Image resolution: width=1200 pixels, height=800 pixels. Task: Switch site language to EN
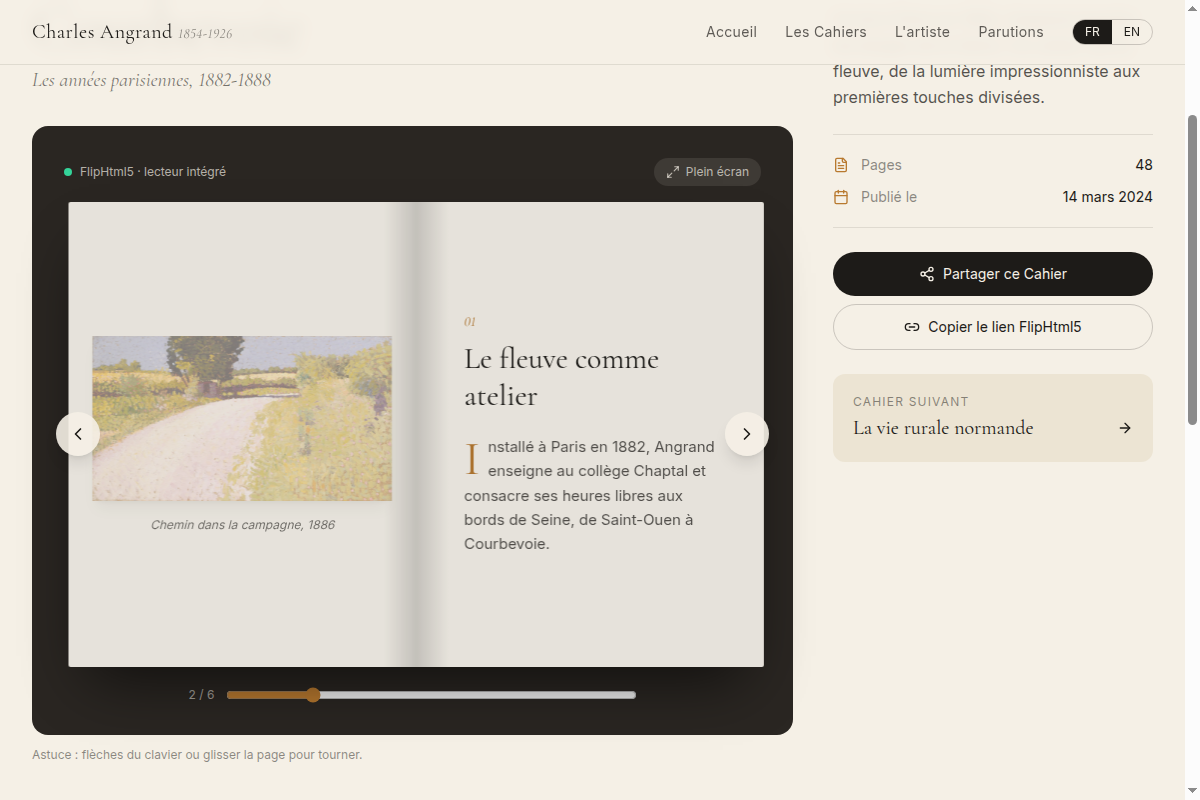tap(1132, 32)
